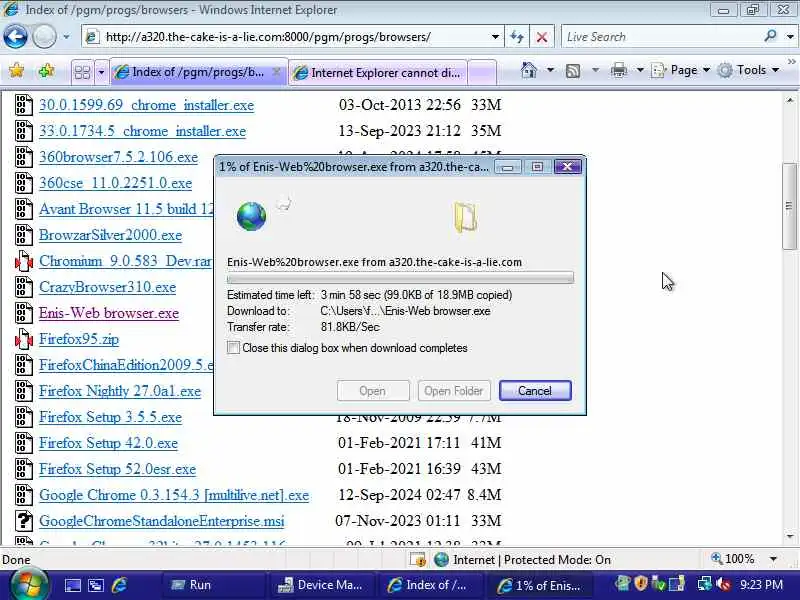
Task: Click the Live Search magnifier icon
Action: click(770, 36)
